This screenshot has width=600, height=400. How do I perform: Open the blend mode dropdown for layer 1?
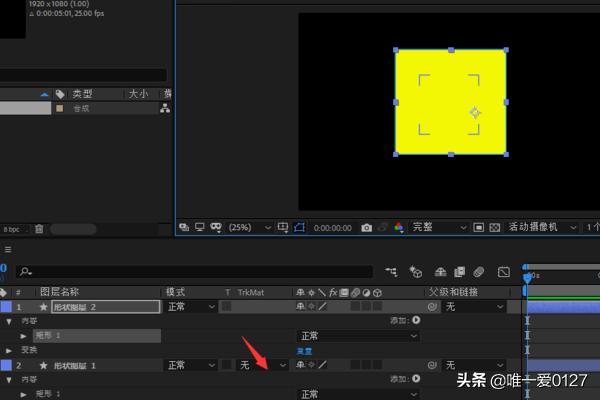[191, 307]
